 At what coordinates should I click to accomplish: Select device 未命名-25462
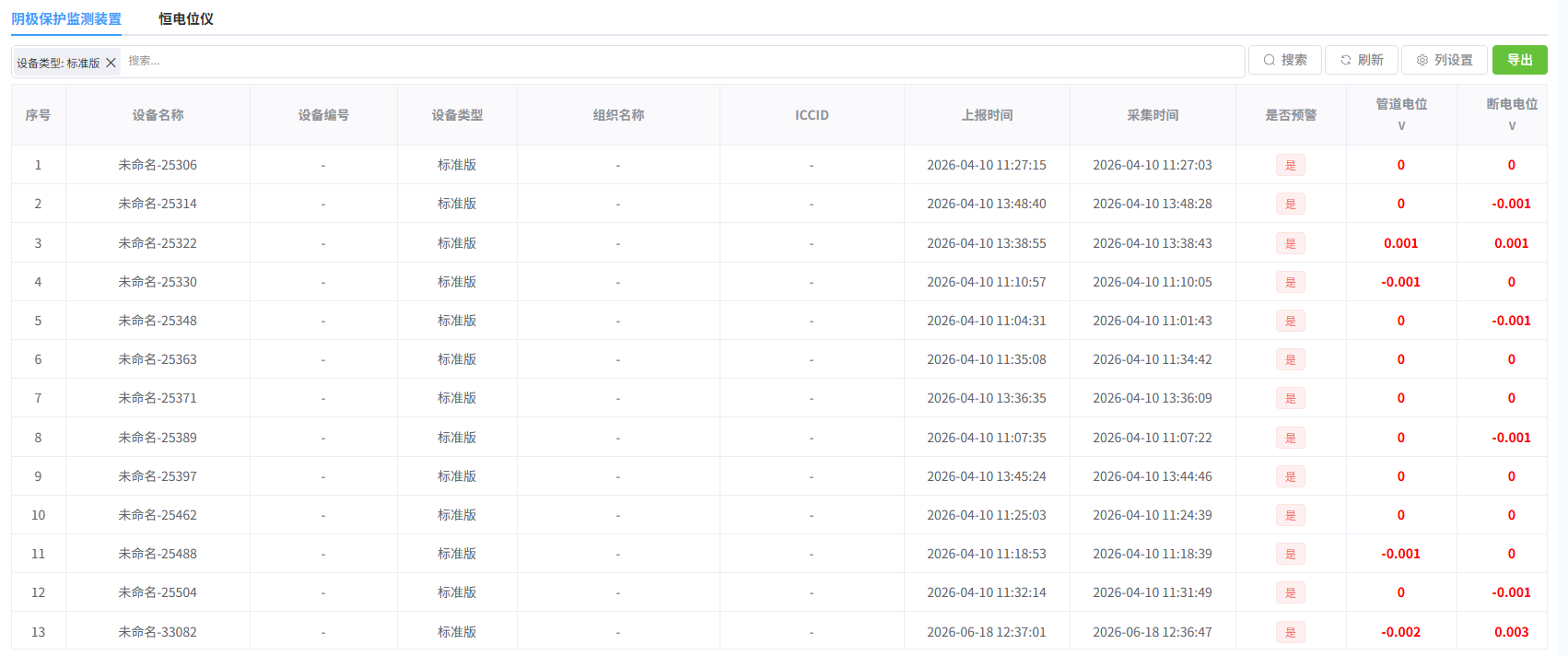tap(158, 515)
